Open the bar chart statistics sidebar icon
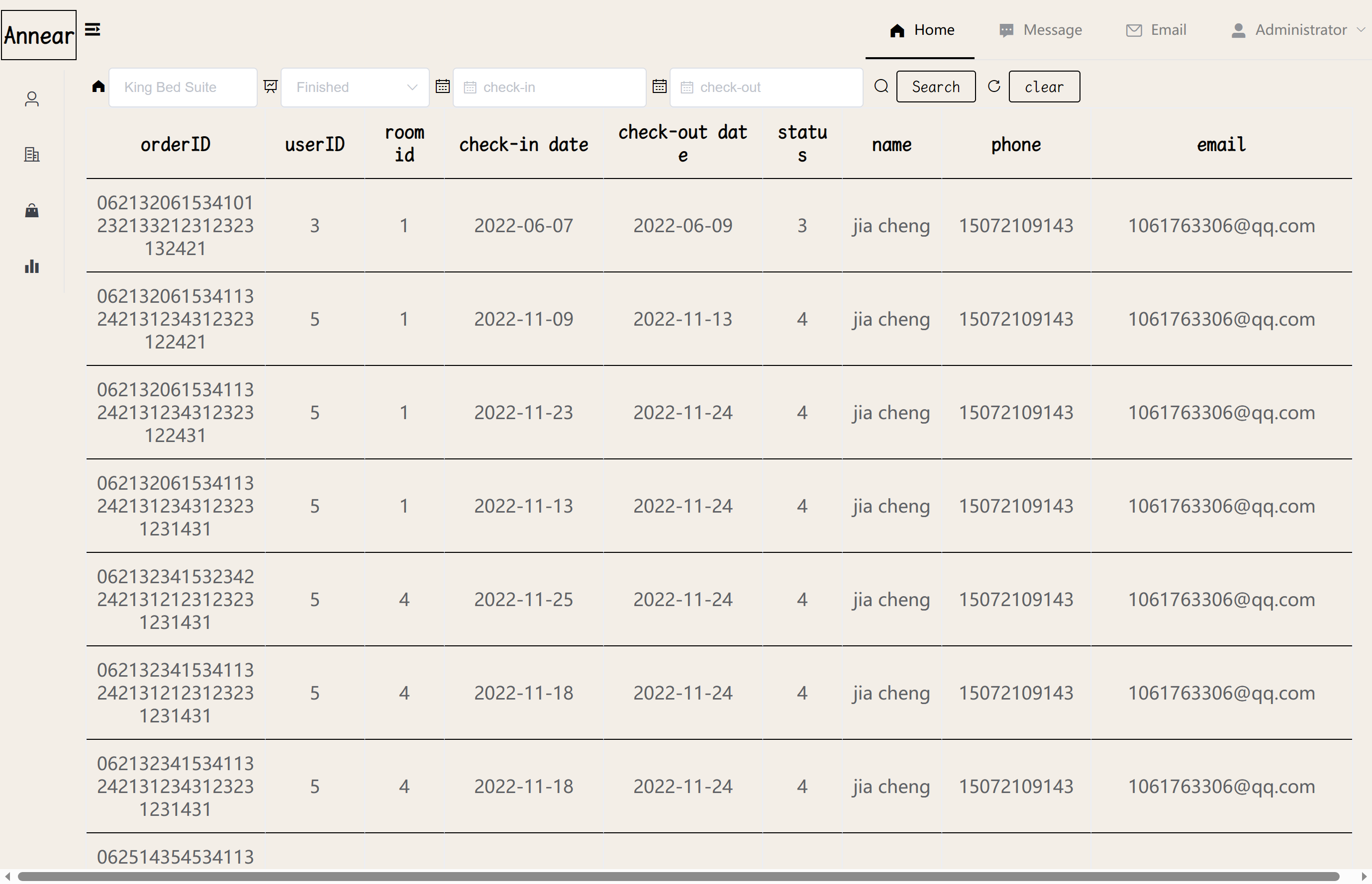 32,266
